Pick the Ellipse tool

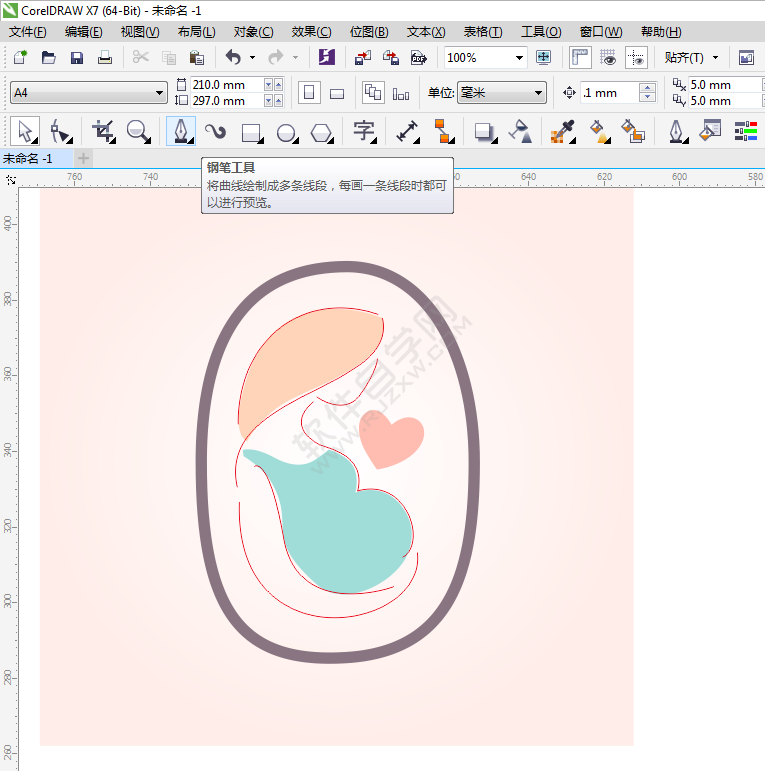pos(286,131)
